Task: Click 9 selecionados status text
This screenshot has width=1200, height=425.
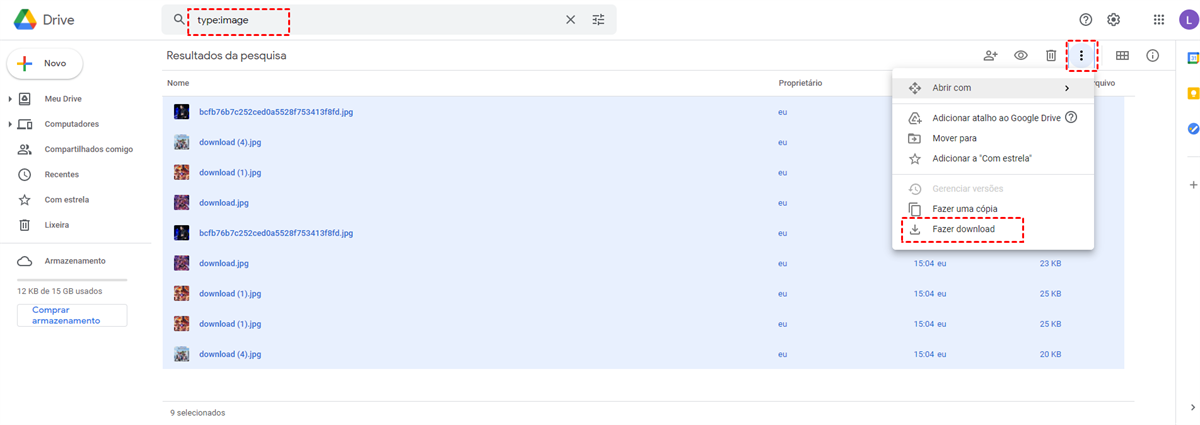Action: (x=197, y=412)
